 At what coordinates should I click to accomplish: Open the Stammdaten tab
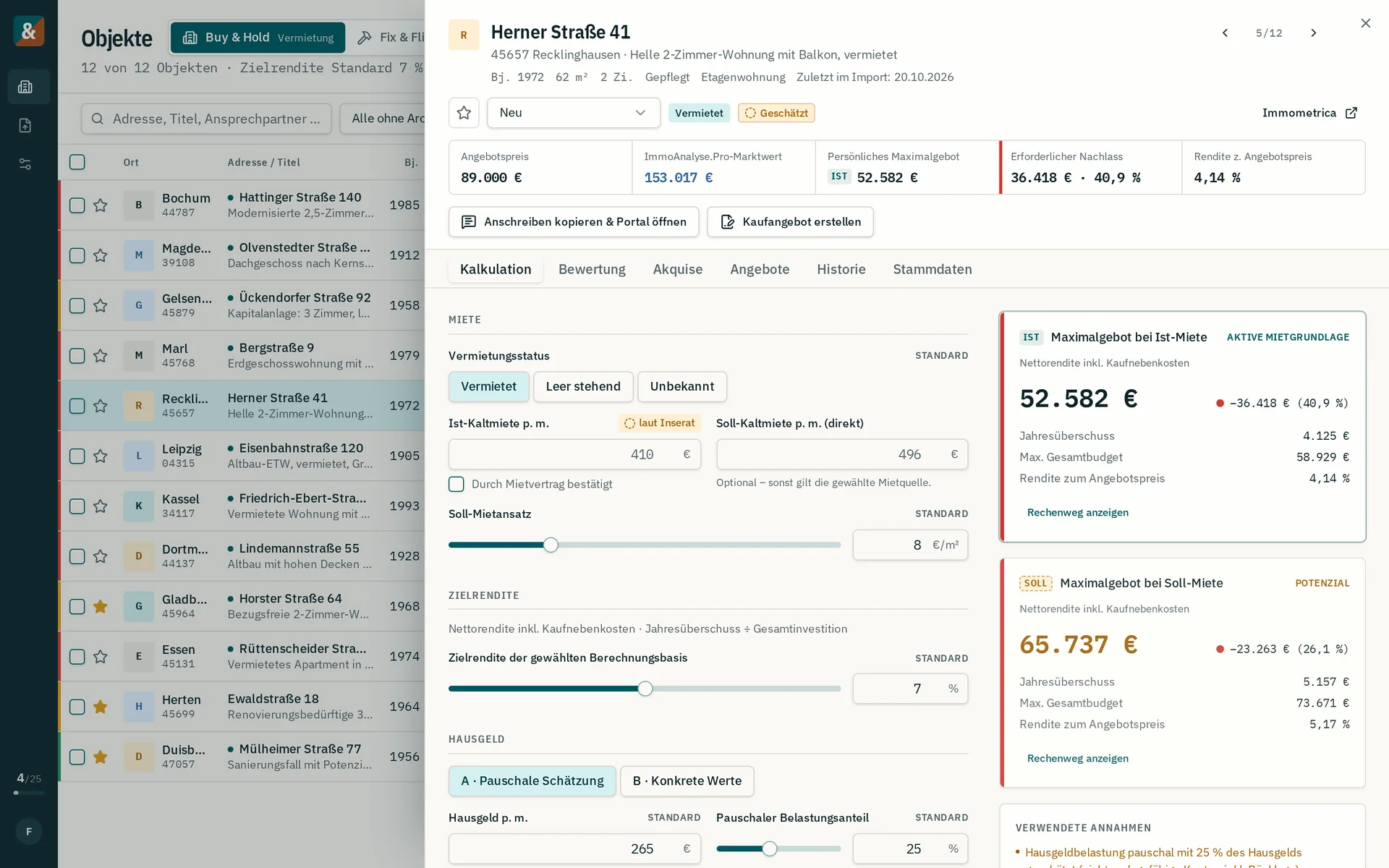[x=933, y=269]
